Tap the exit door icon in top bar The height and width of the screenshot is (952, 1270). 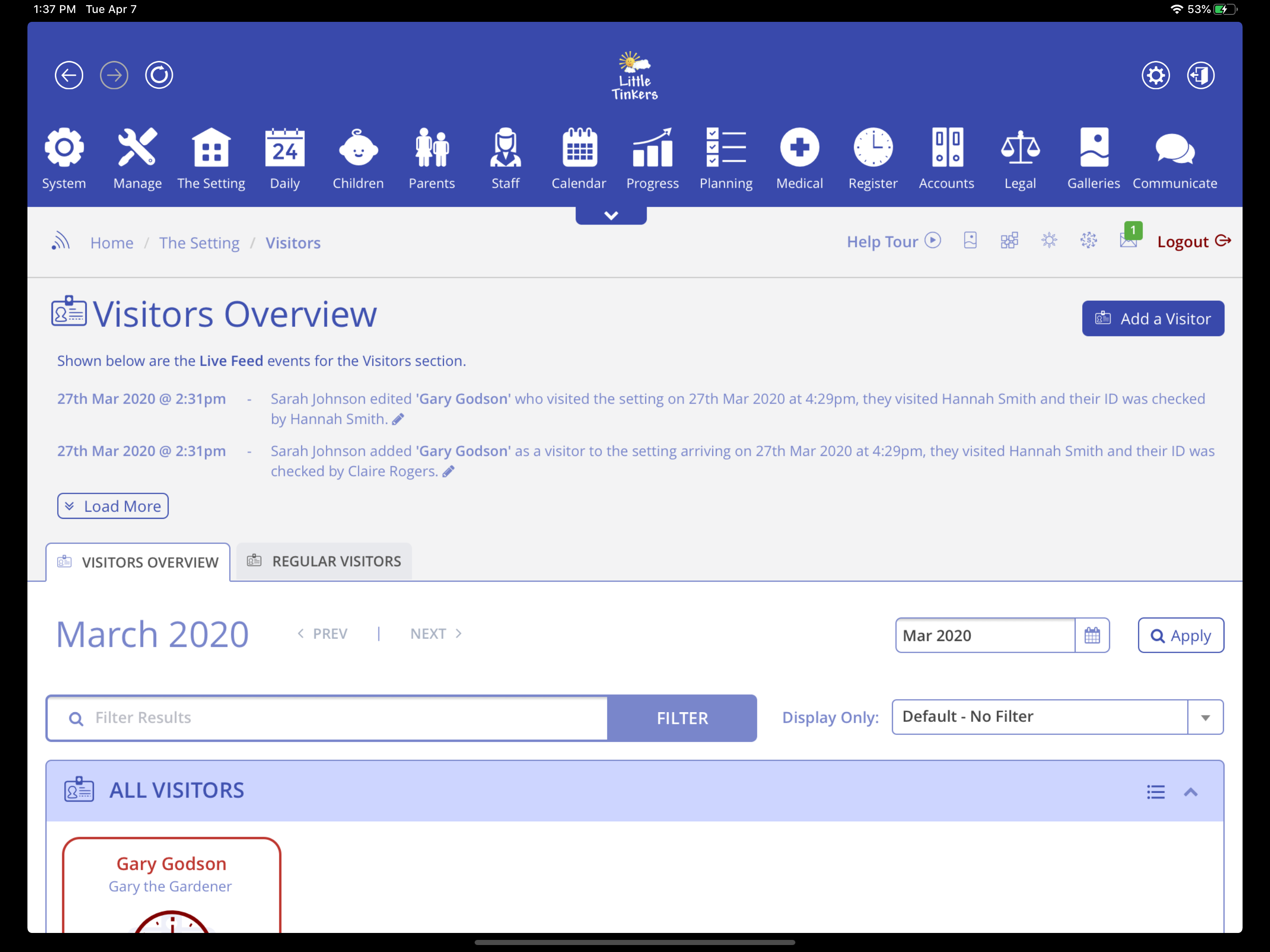[x=1201, y=75]
